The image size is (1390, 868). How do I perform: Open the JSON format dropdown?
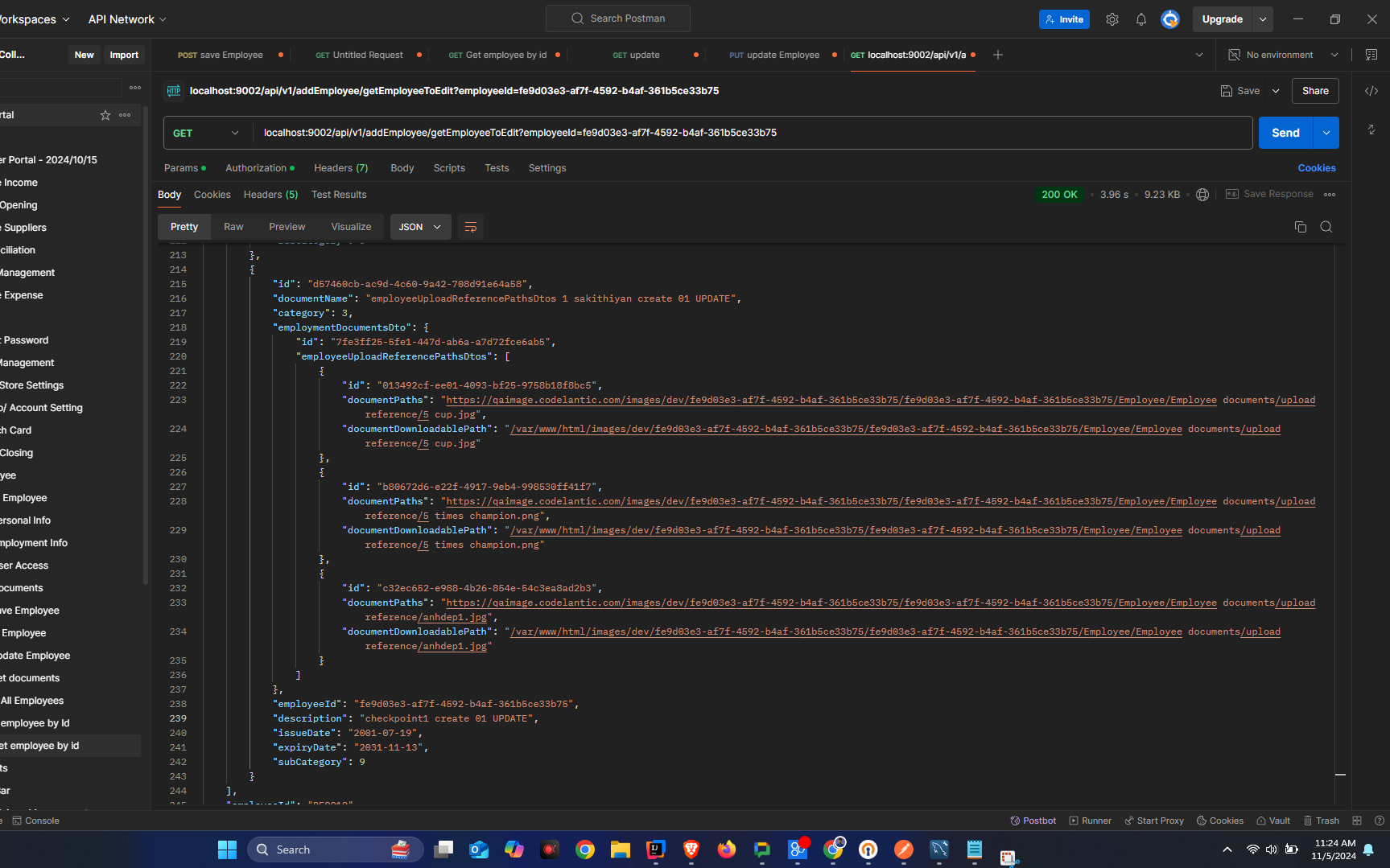[x=420, y=227]
